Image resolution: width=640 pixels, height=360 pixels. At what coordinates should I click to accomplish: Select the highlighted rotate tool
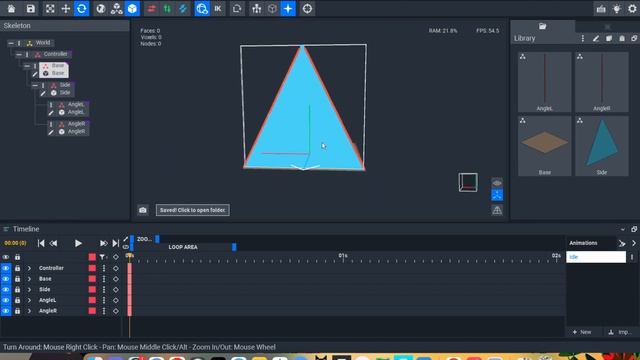[82, 9]
